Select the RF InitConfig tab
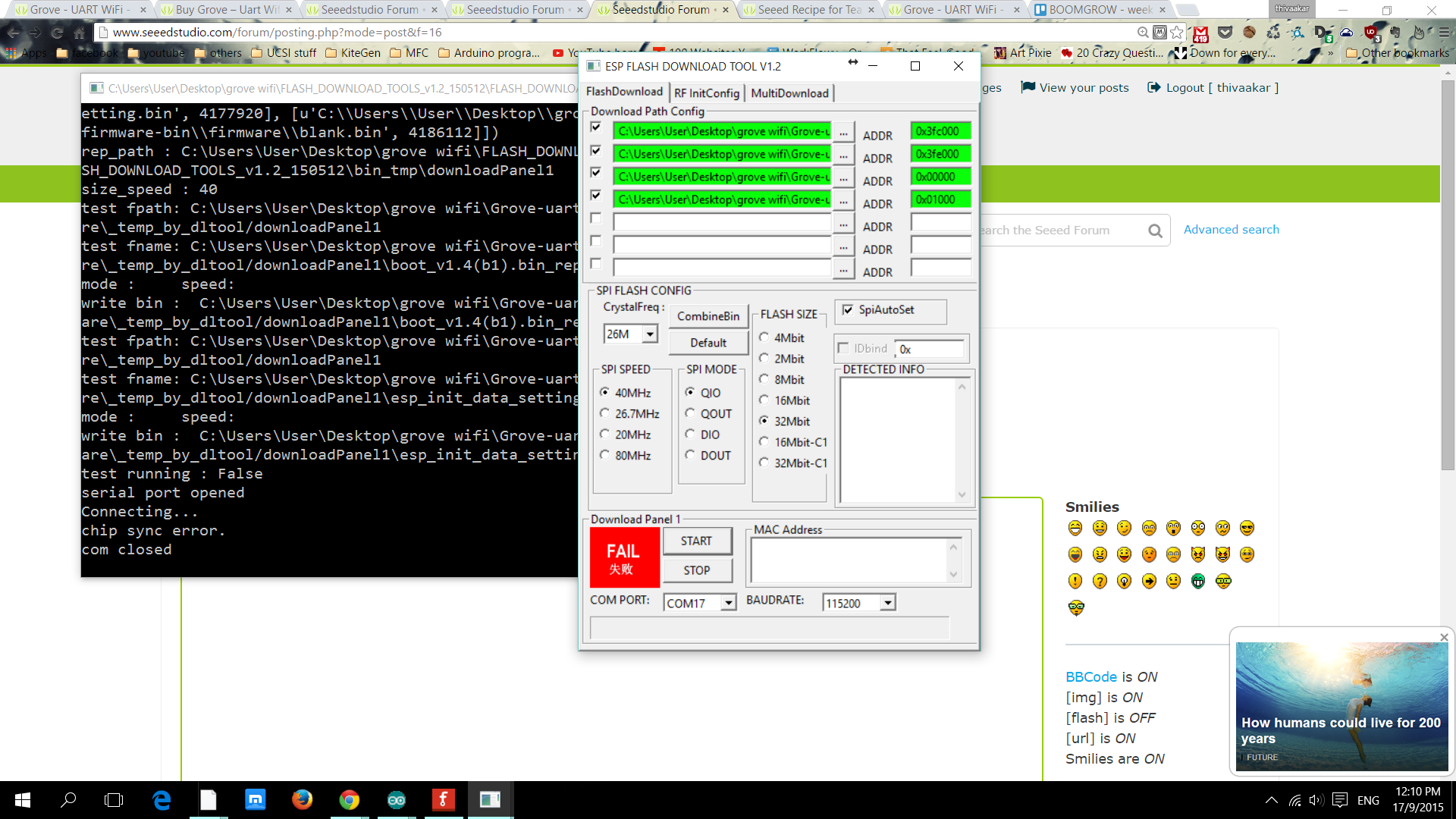 (x=706, y=92)
